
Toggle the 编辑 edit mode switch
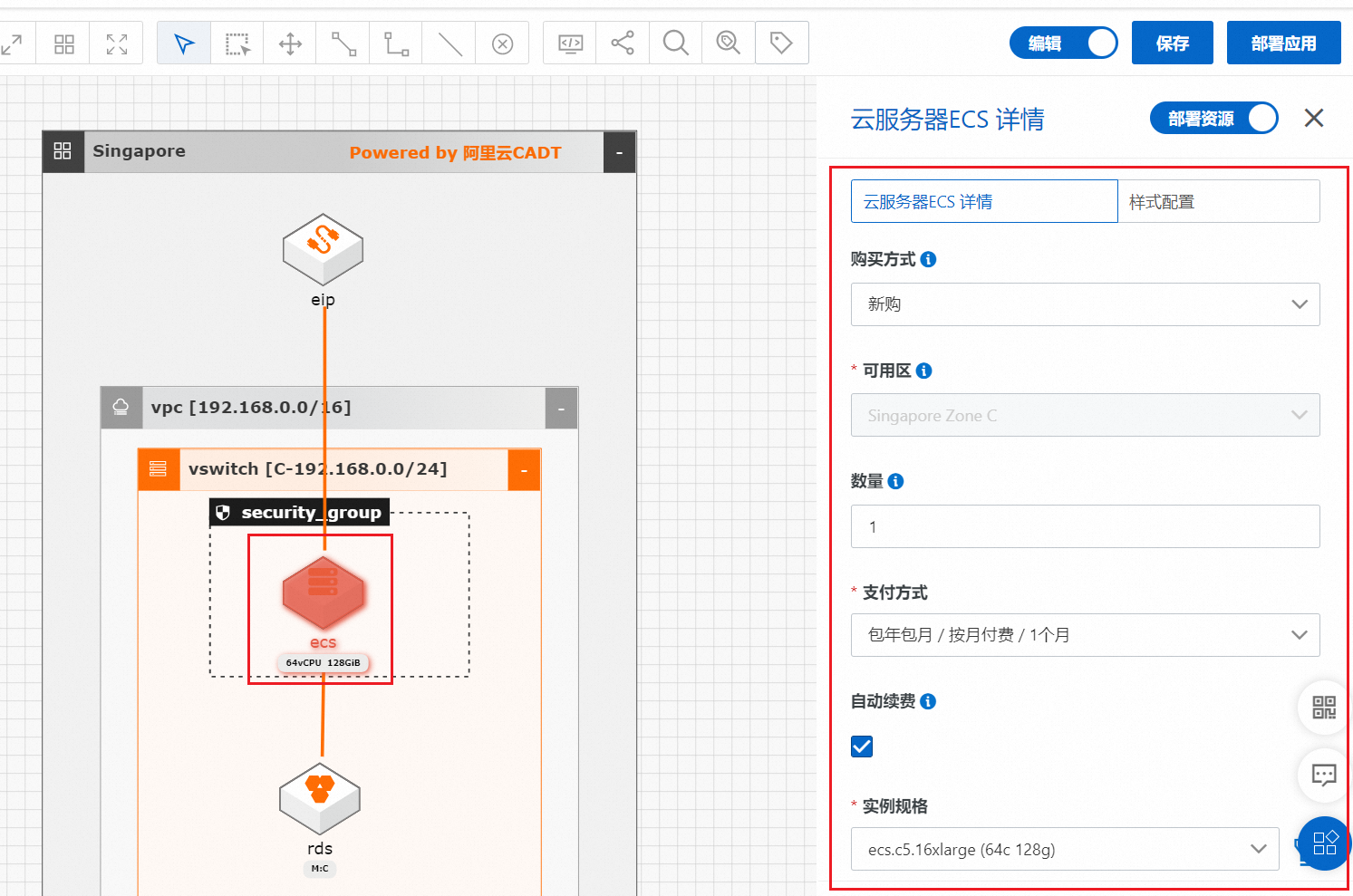(1064, 43)
